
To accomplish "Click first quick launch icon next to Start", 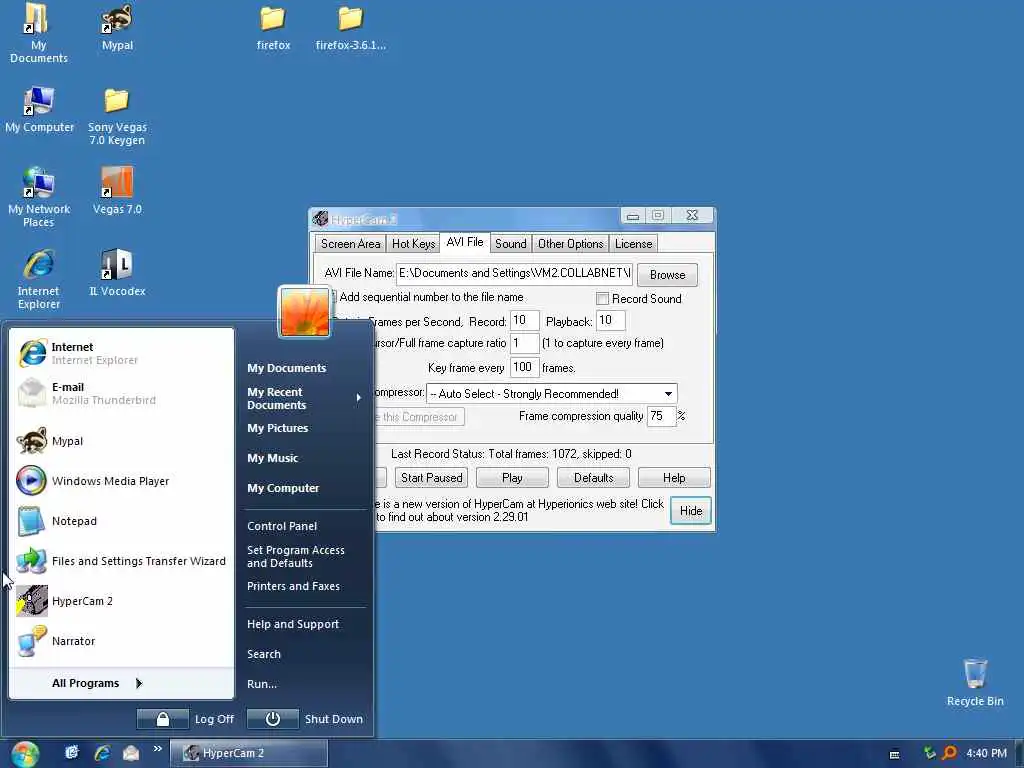I will 72,753.
